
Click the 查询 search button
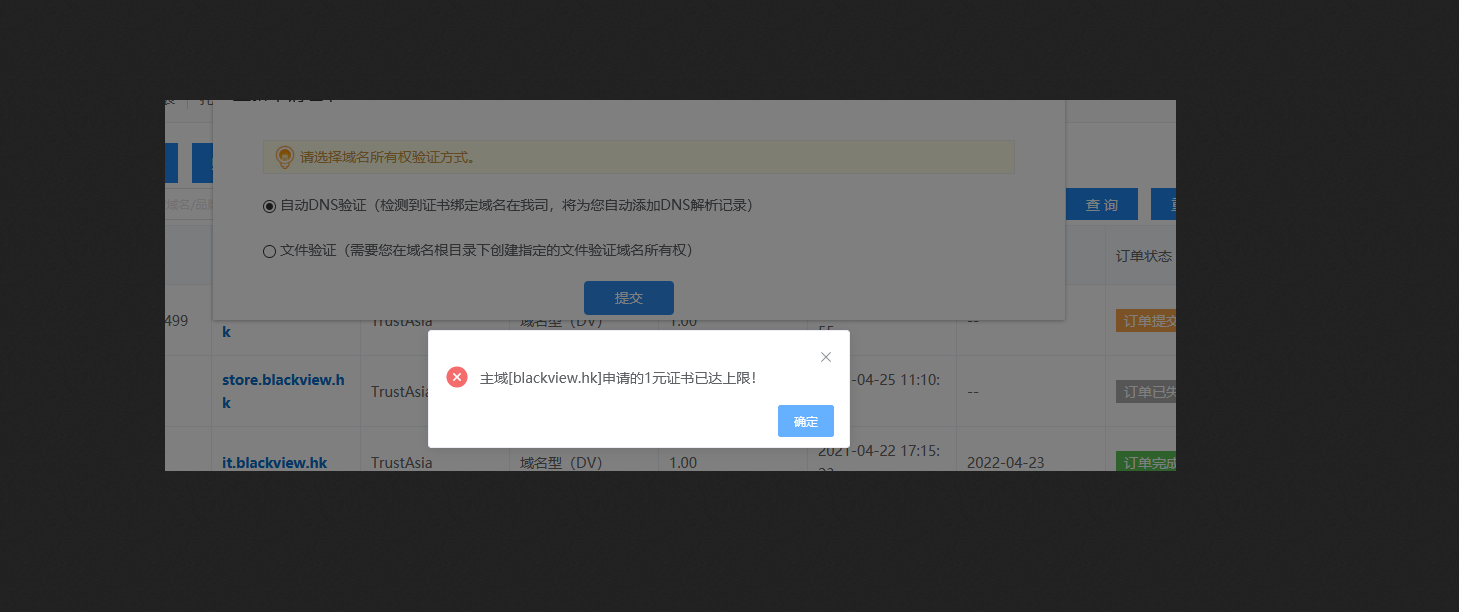1102,204
